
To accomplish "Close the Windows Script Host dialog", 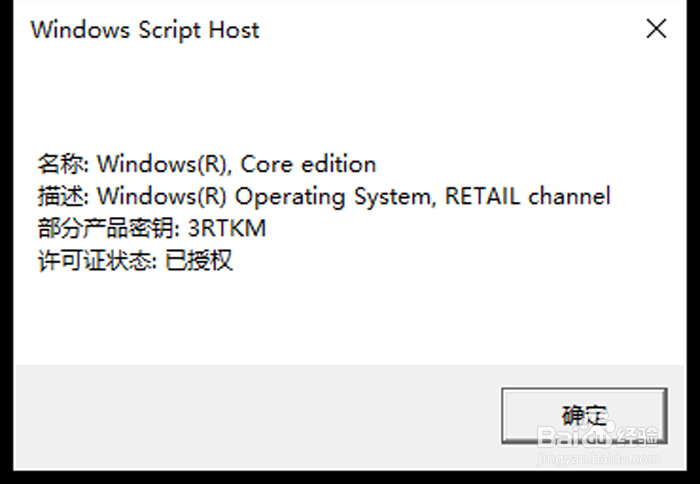I will tap(656, 29).
